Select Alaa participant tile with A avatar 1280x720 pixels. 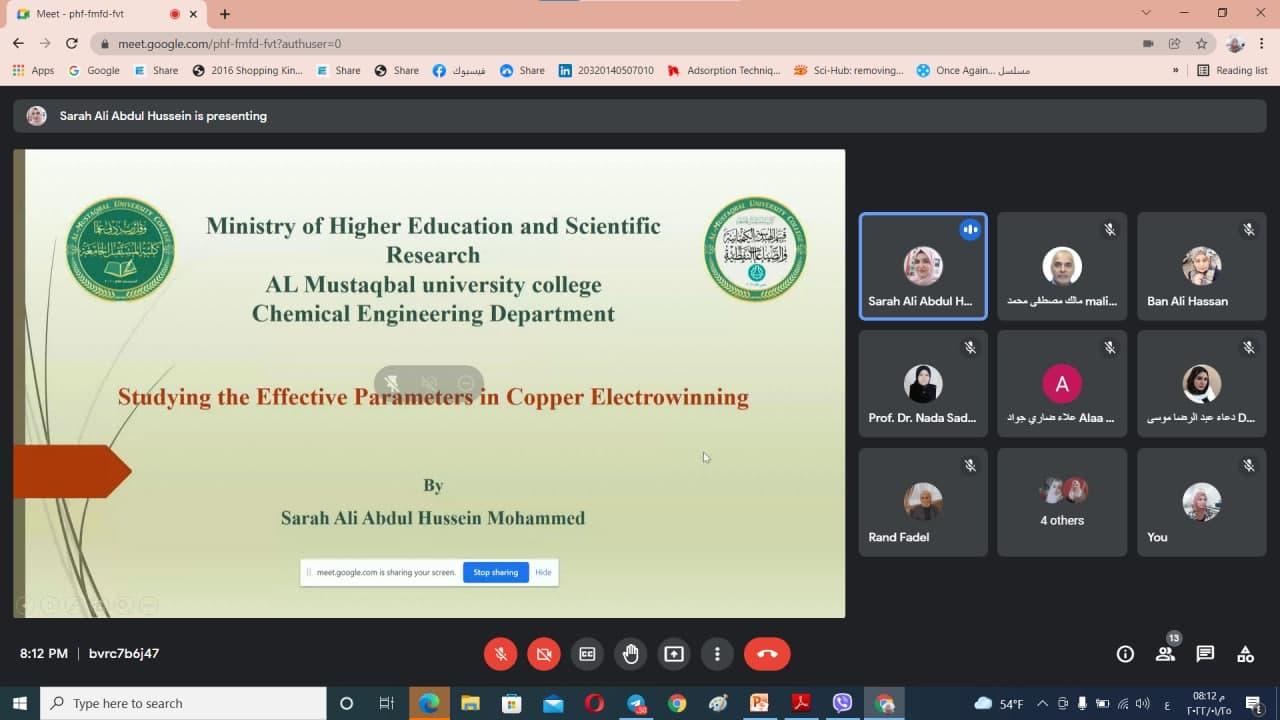[1062, 383]
